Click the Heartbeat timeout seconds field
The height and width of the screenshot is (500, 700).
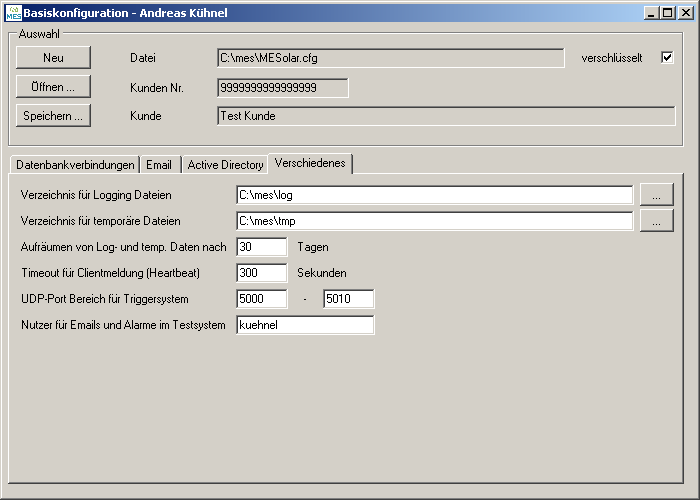click(261, 273)
